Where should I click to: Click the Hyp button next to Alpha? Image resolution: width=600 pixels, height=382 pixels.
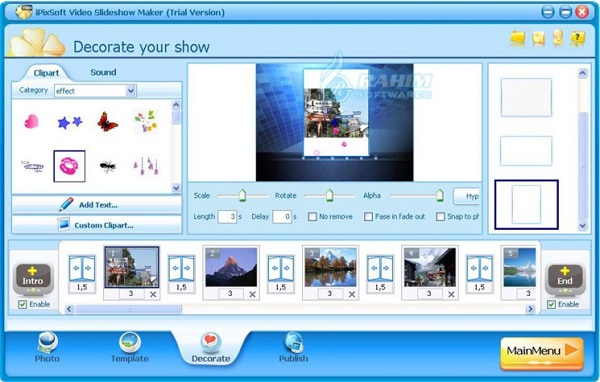coord(467,196)
